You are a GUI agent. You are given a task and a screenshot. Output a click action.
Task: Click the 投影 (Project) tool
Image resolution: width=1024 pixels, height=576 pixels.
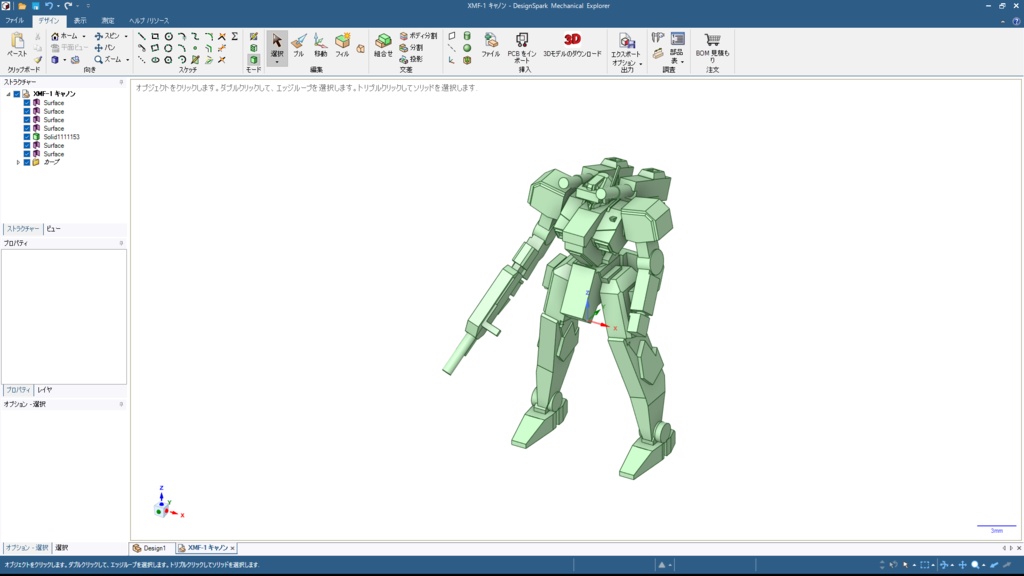[411, 59]
